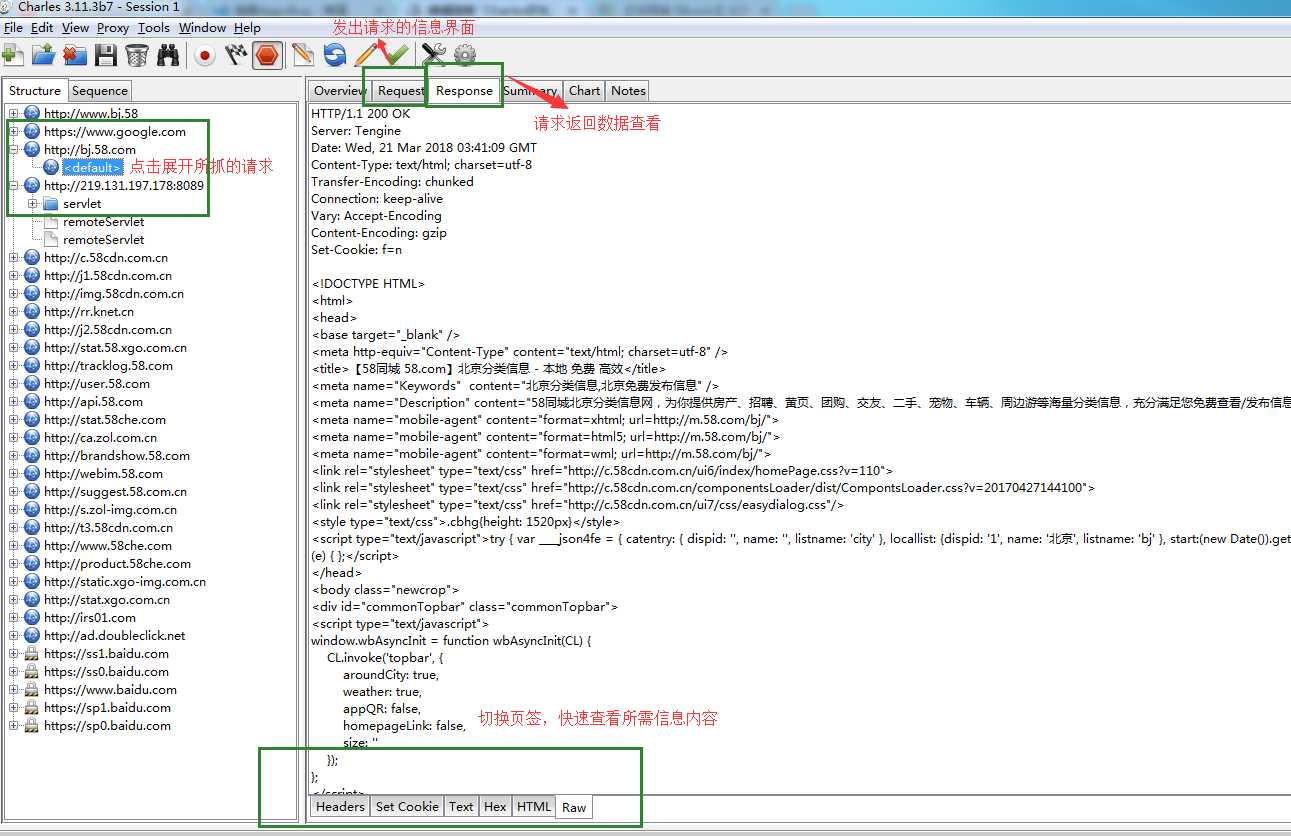The width and height of the screenshot is (1291, 836).
Task: Select the http://j1.58cdn.com.cn host row
Action: pyautogui.click(x=108, y=276)
